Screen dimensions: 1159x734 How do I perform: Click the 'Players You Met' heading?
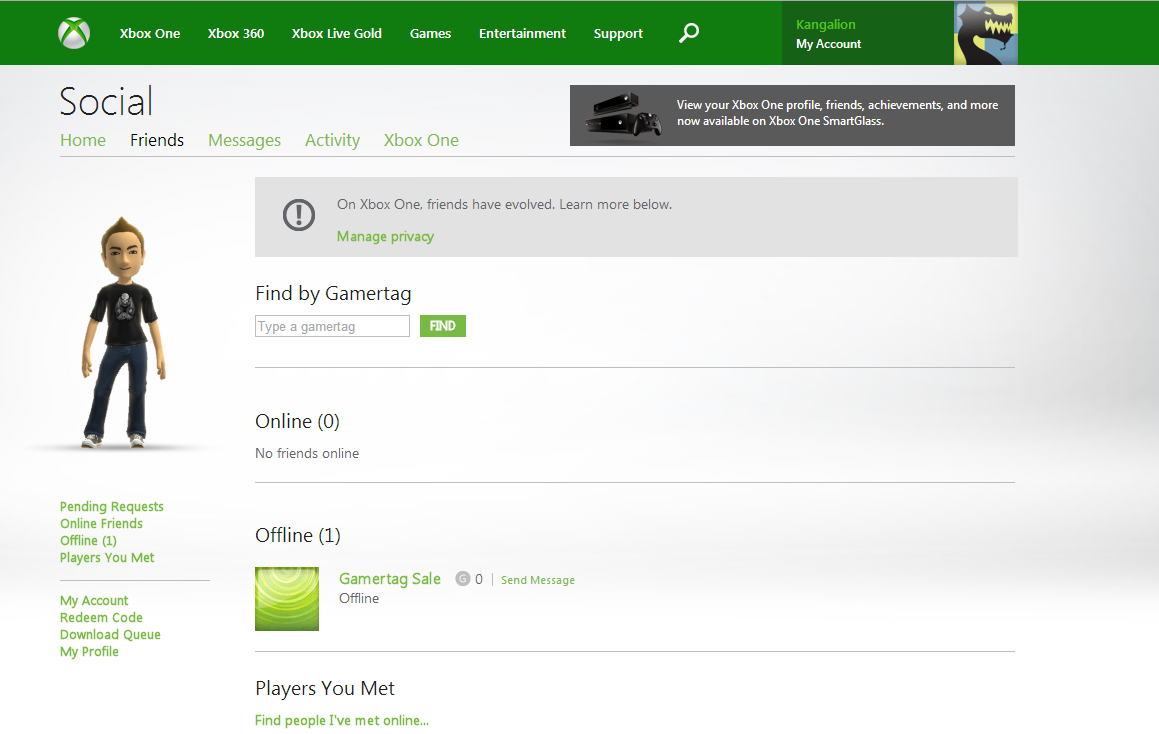(x=324, y=688)
